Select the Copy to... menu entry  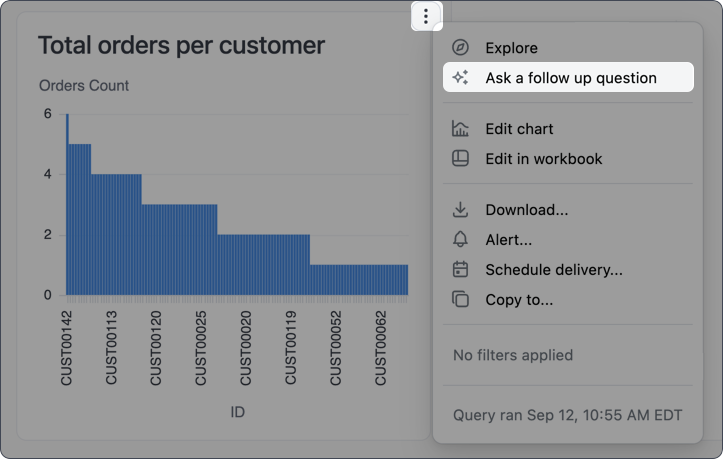click(x=519, y=300)
